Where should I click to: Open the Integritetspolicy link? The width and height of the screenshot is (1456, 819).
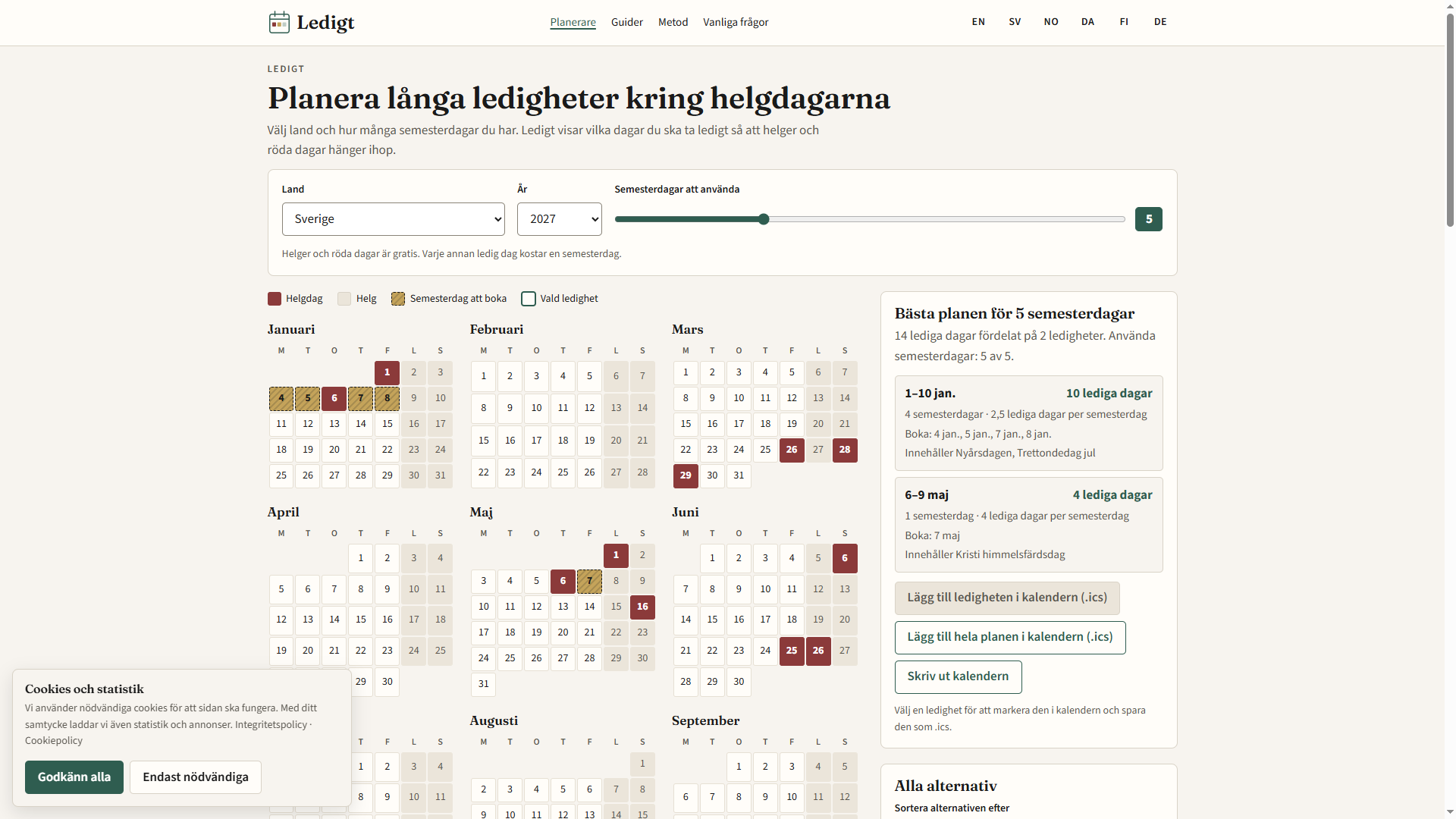coord(271,724)
